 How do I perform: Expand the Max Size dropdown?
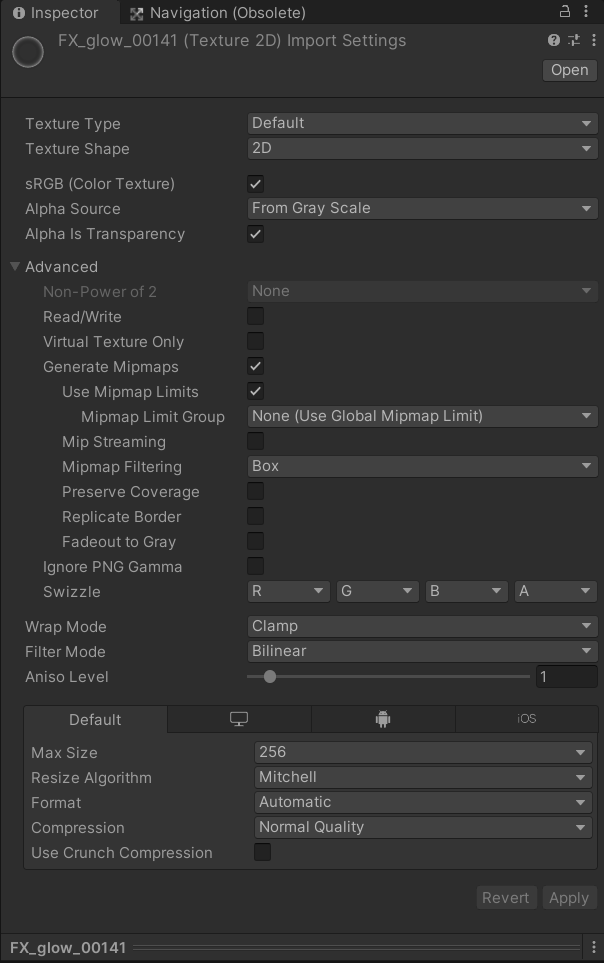click(x=424, y=752)
